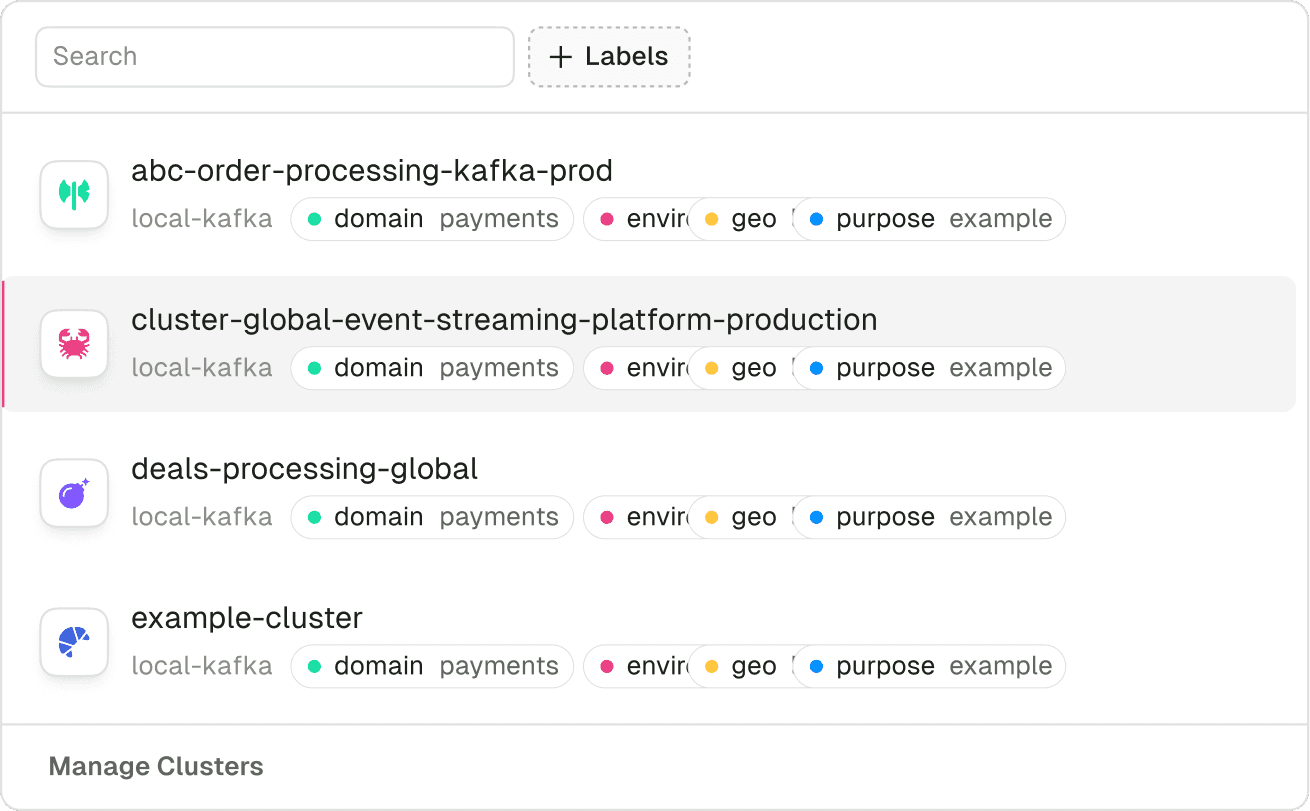Click the pink crab cluster icon
This screenshot has width=1310, height=811.
pyautogui.click(x=74, y=343)
